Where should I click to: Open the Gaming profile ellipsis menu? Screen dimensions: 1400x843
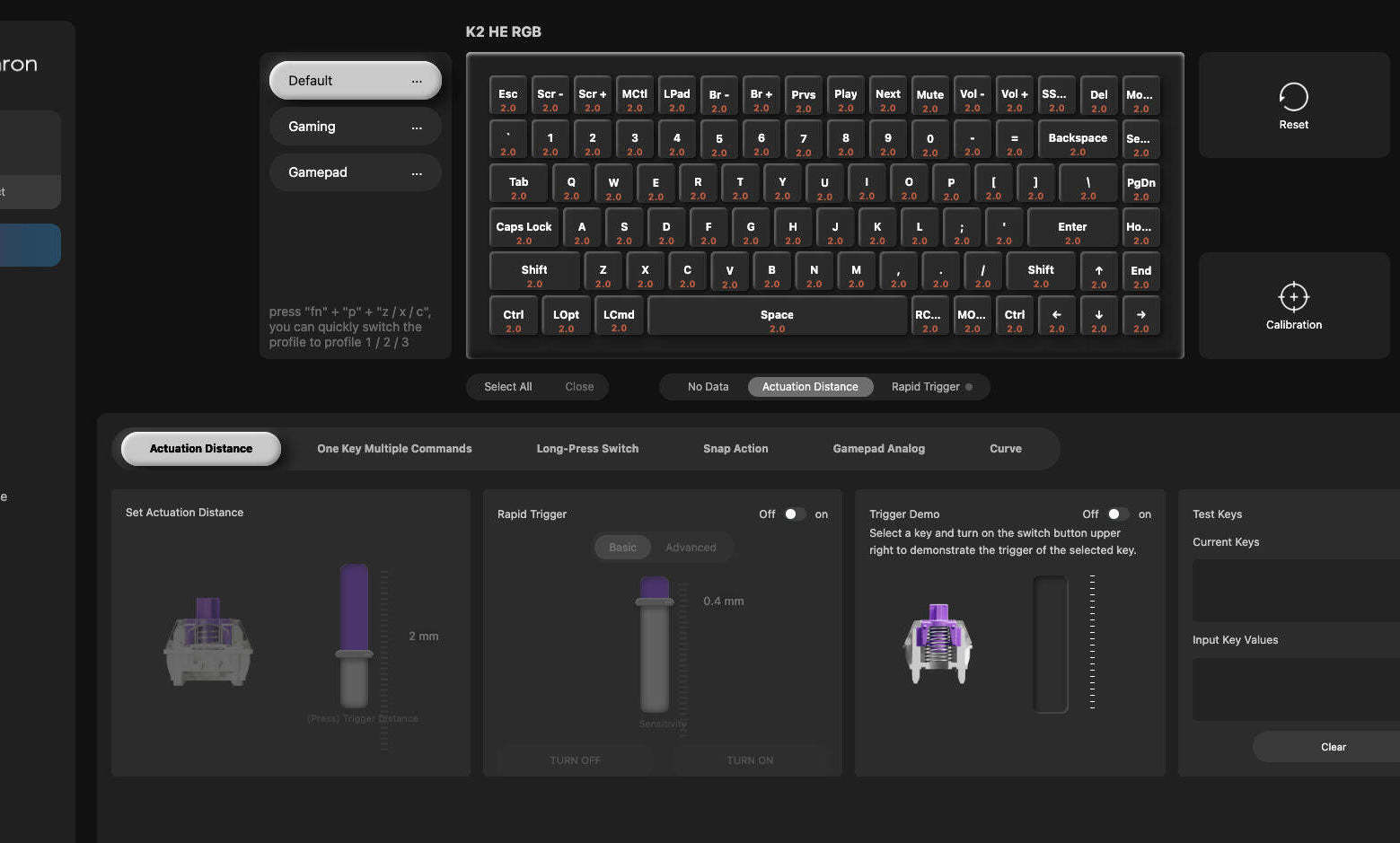coord(417,127)
